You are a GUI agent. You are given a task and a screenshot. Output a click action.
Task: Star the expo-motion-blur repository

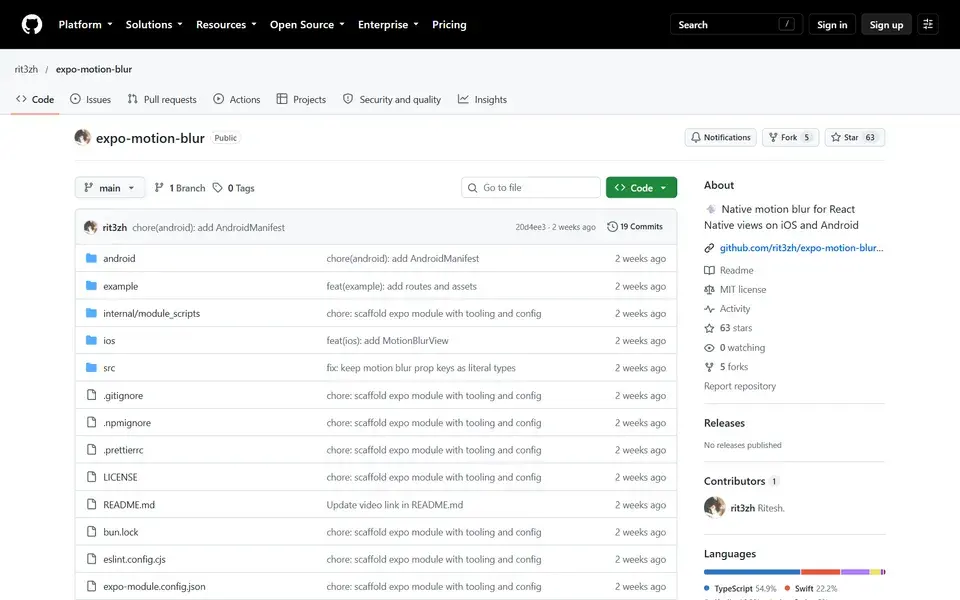point(854,137)
